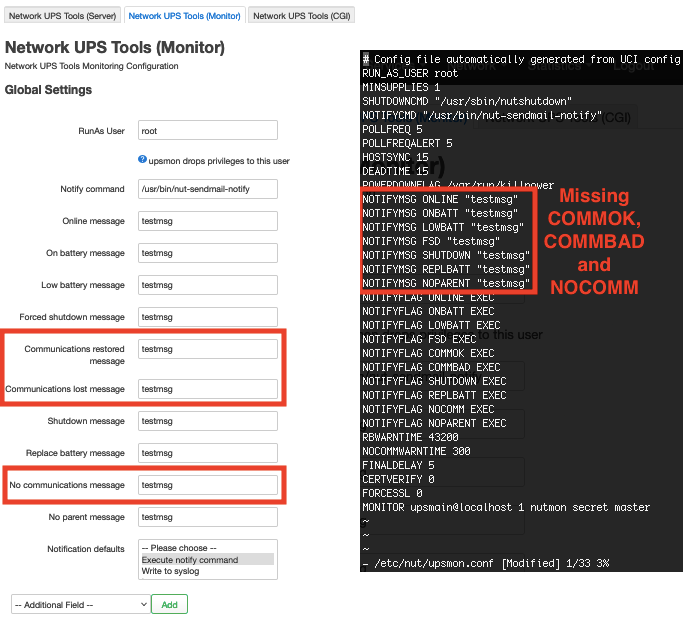This screenshot has height=621, width=683.
Task: Click the 'NOTIFYMSG FSD' terminal line
Action: (x=431, y=241)
